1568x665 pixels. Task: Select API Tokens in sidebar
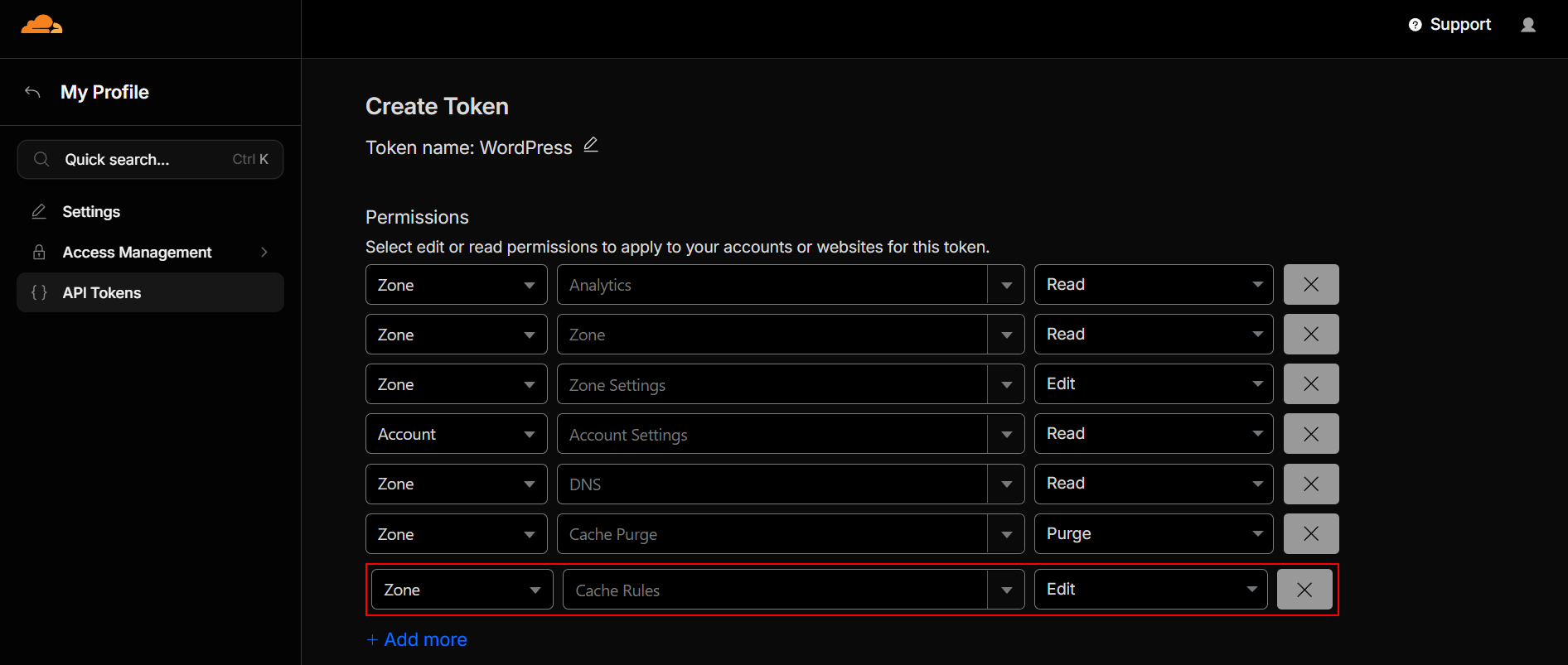[x=150, y=293]
